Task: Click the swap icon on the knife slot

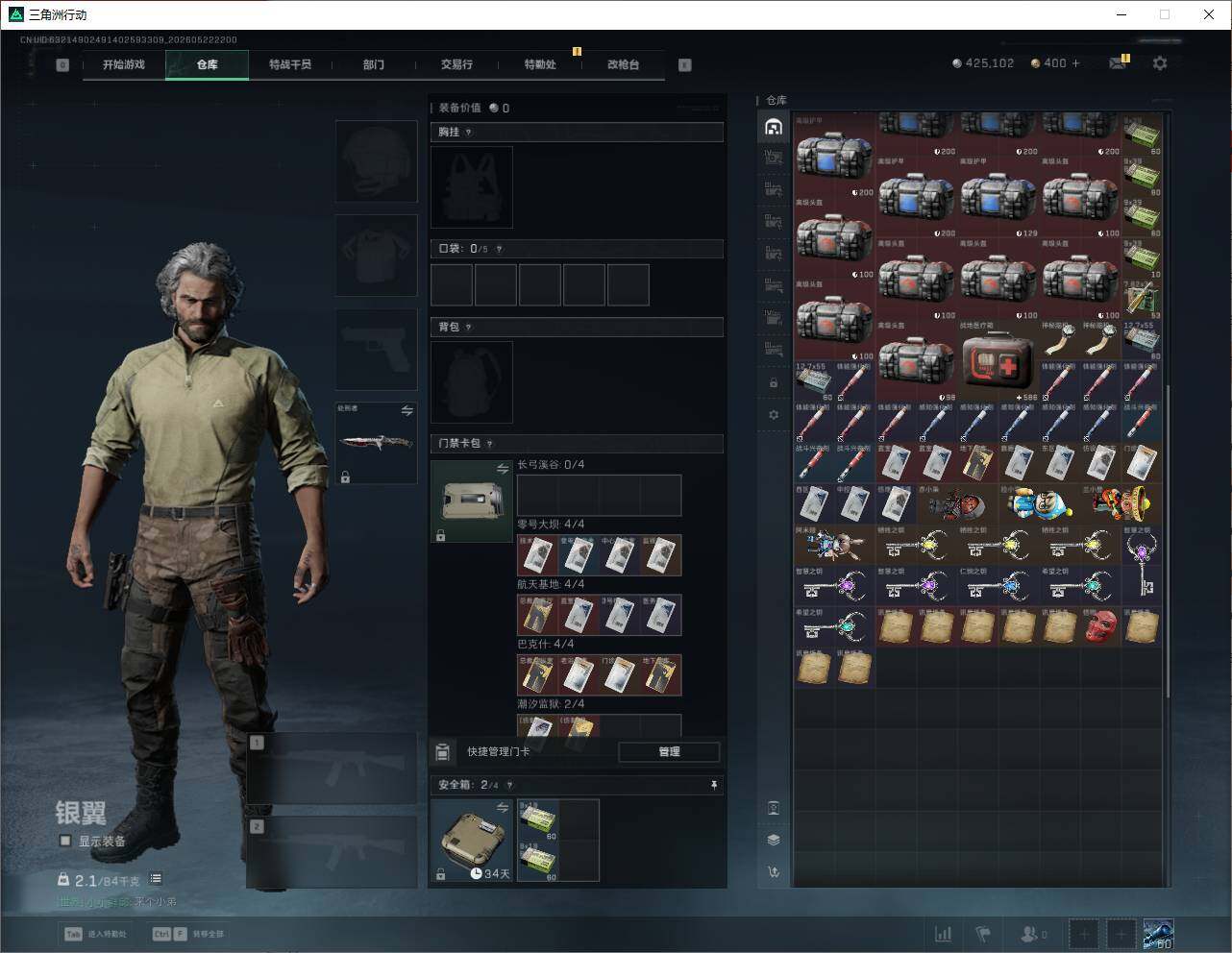Action: (407, 411)
